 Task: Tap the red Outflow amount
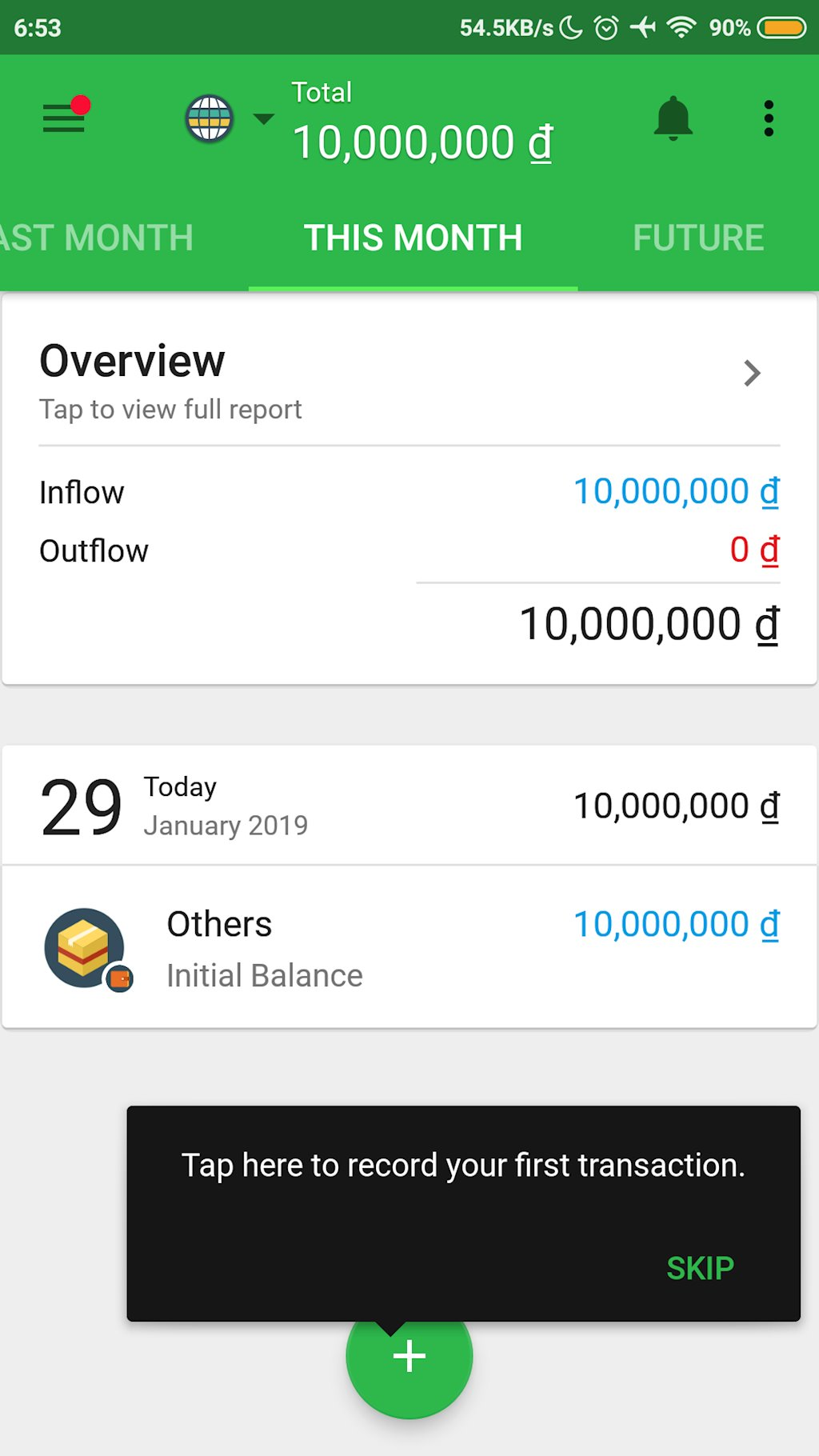(753, 550)
